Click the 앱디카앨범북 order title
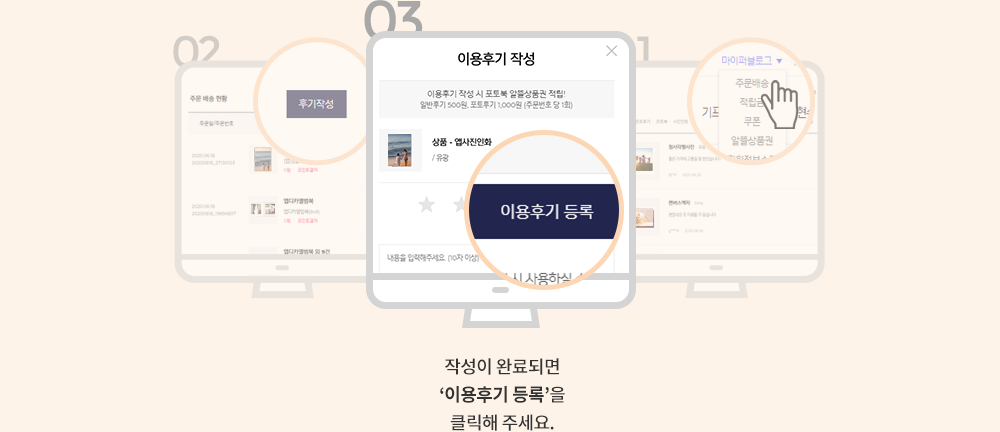Image resolution: width=1000 pixels, height=432 pixels. [x=294, y=201]
